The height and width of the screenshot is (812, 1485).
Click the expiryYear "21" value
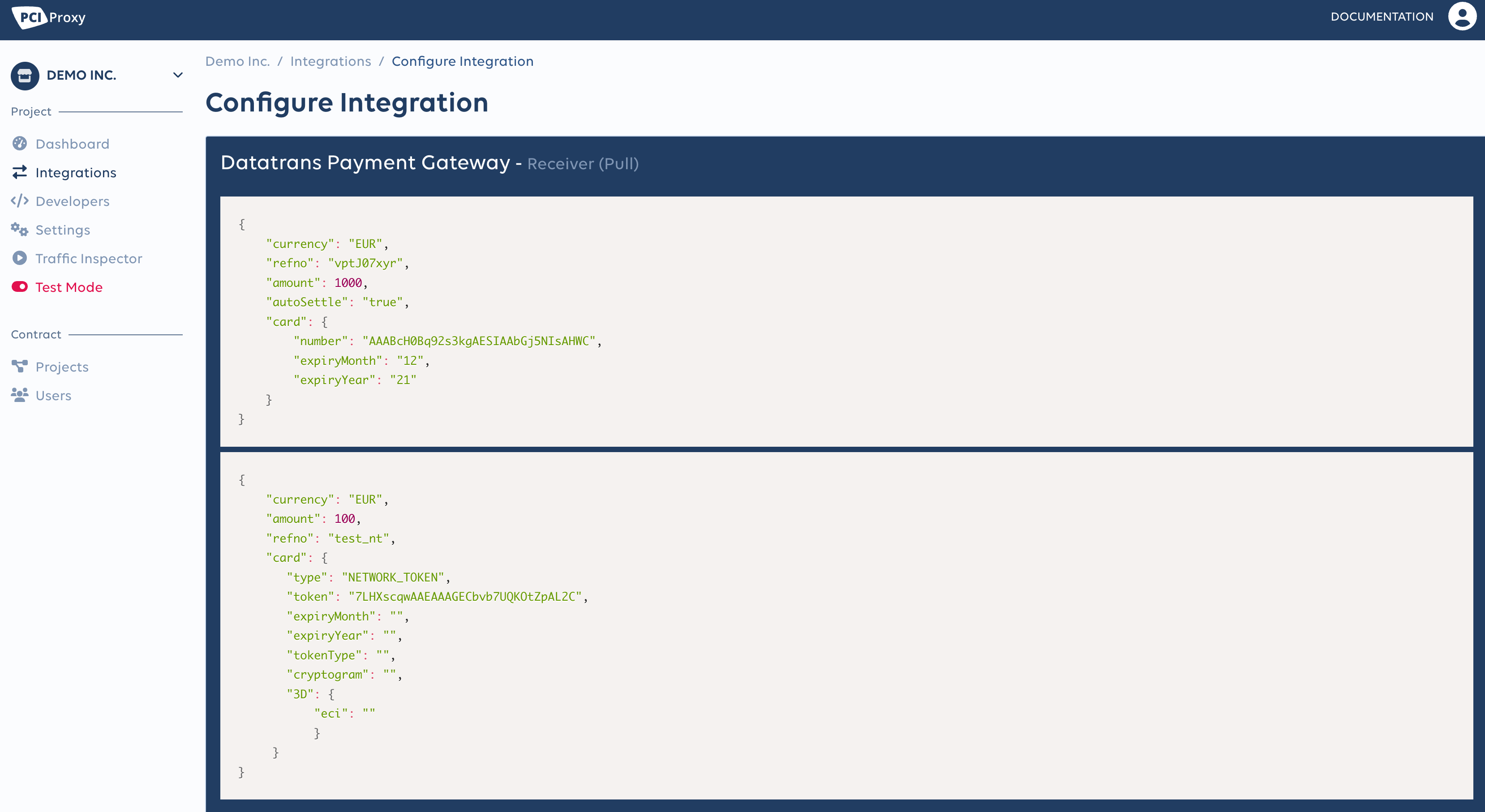[x=403, y=380]
